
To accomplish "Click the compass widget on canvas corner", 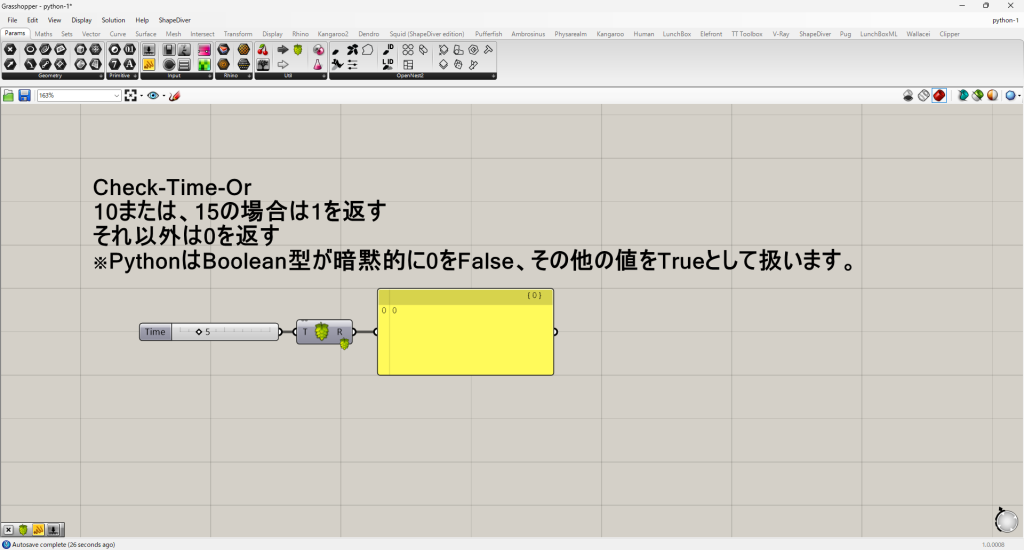I will coord(1005,520).
